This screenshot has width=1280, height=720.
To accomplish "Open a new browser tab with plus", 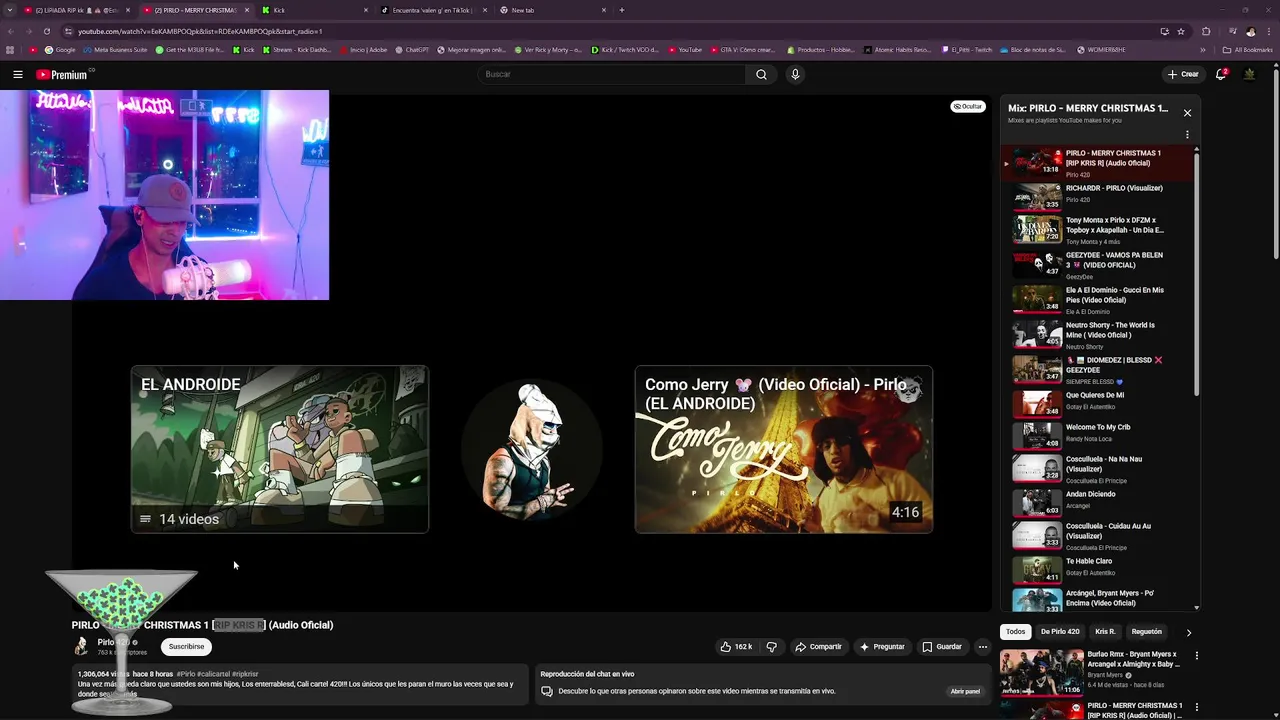I will click(622, 10).
